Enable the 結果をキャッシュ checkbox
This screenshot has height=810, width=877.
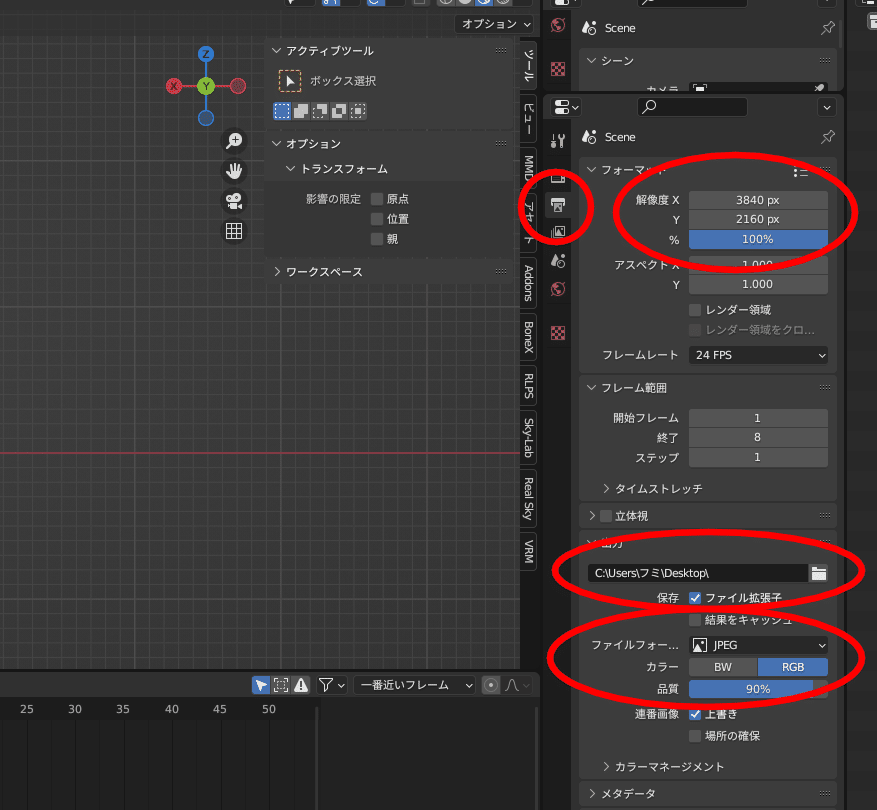[695, 620]
